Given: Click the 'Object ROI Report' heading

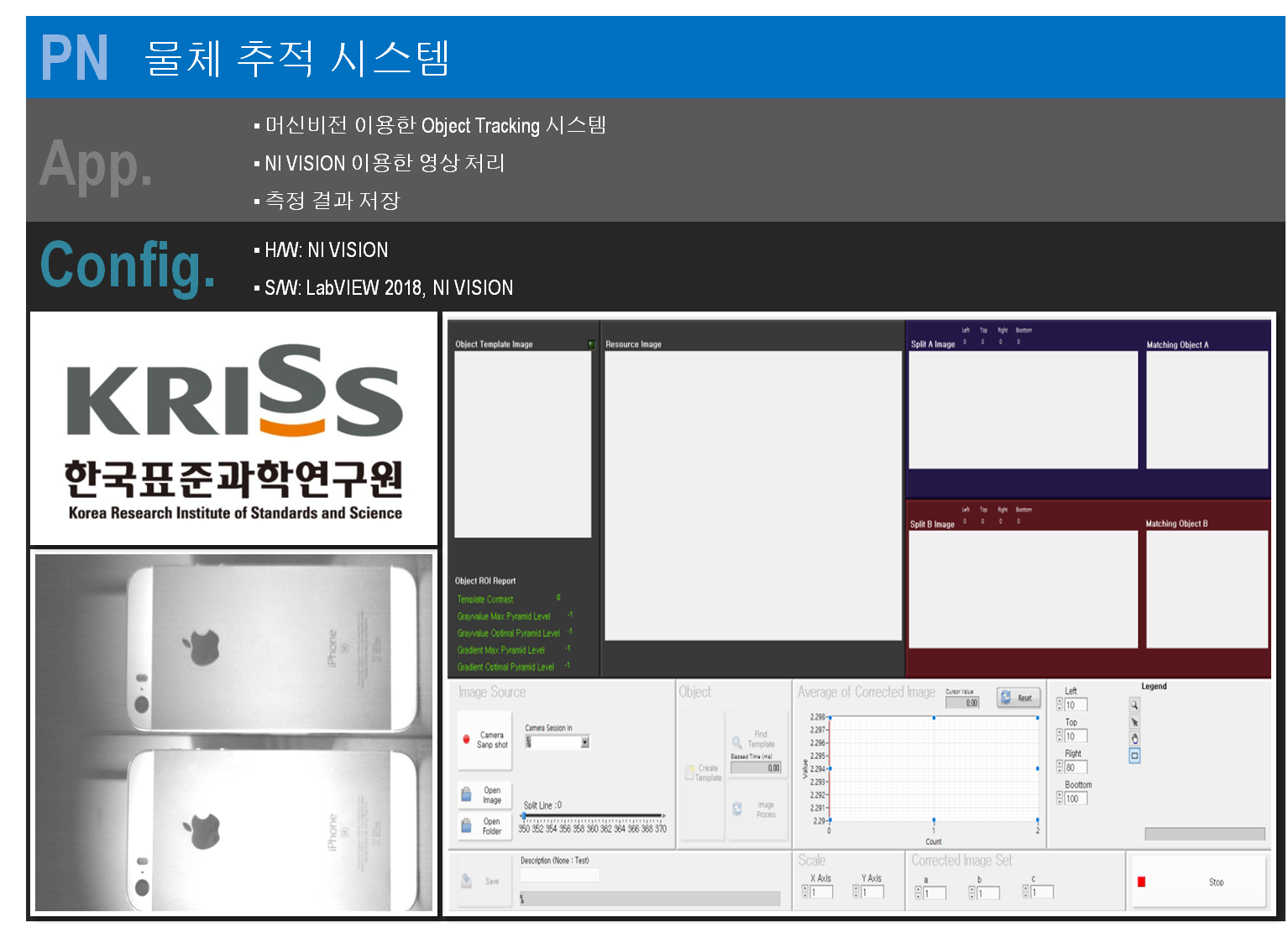Looking at the screenshot, I should [x=485, y=581].
